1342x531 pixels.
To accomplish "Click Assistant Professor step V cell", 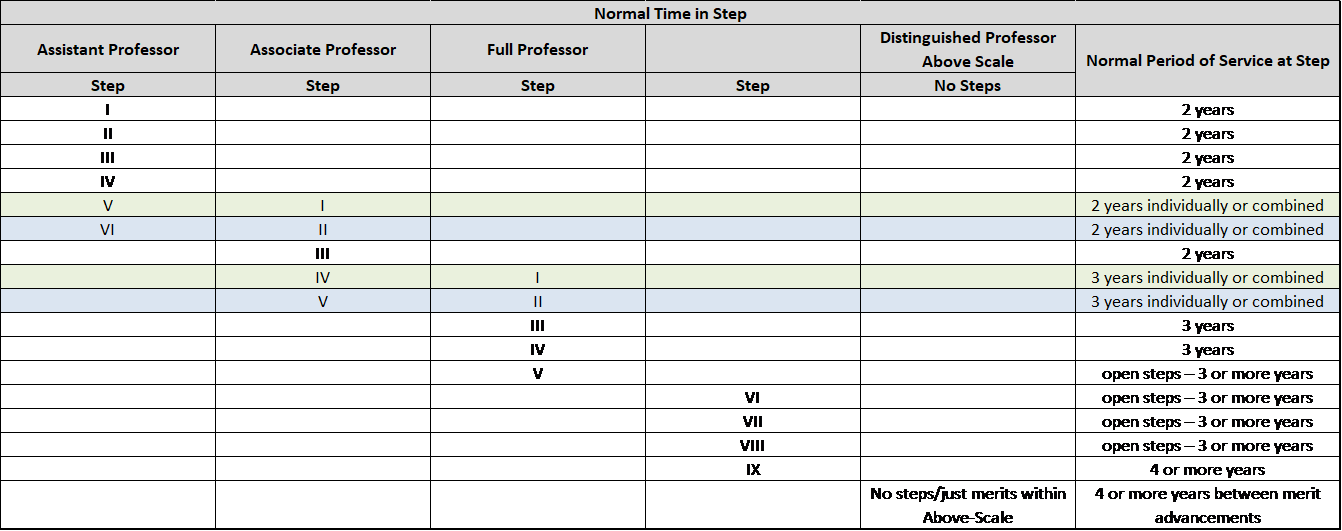I will [x=108, y=205].
